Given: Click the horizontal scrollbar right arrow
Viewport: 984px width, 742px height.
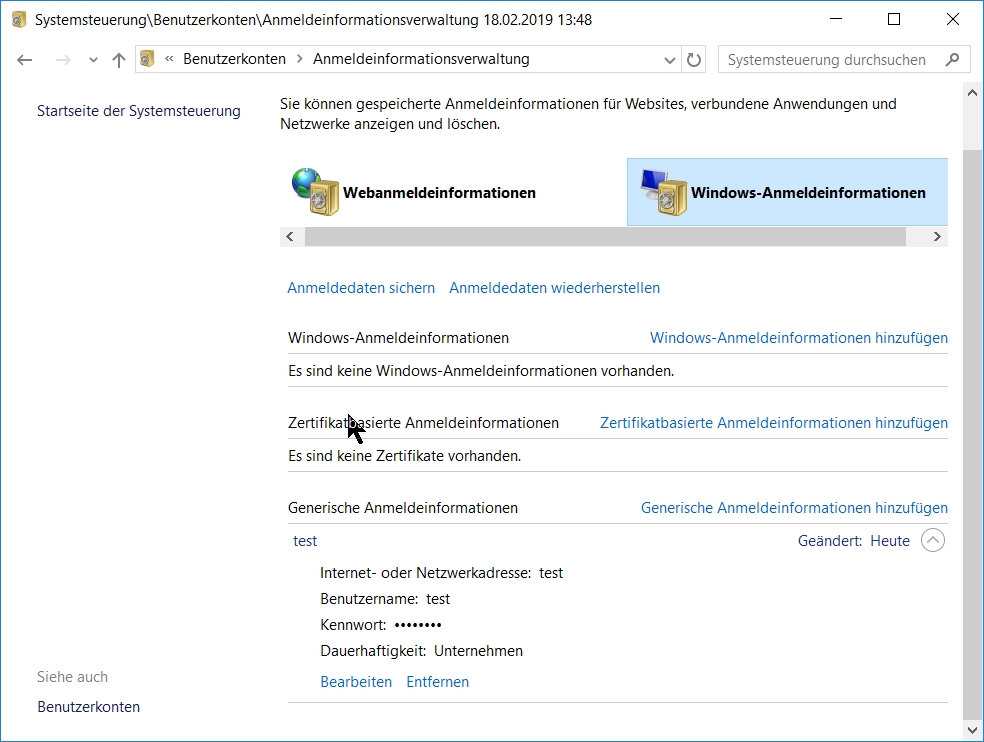Looking at the screenshot, I should tap(937, 237).
